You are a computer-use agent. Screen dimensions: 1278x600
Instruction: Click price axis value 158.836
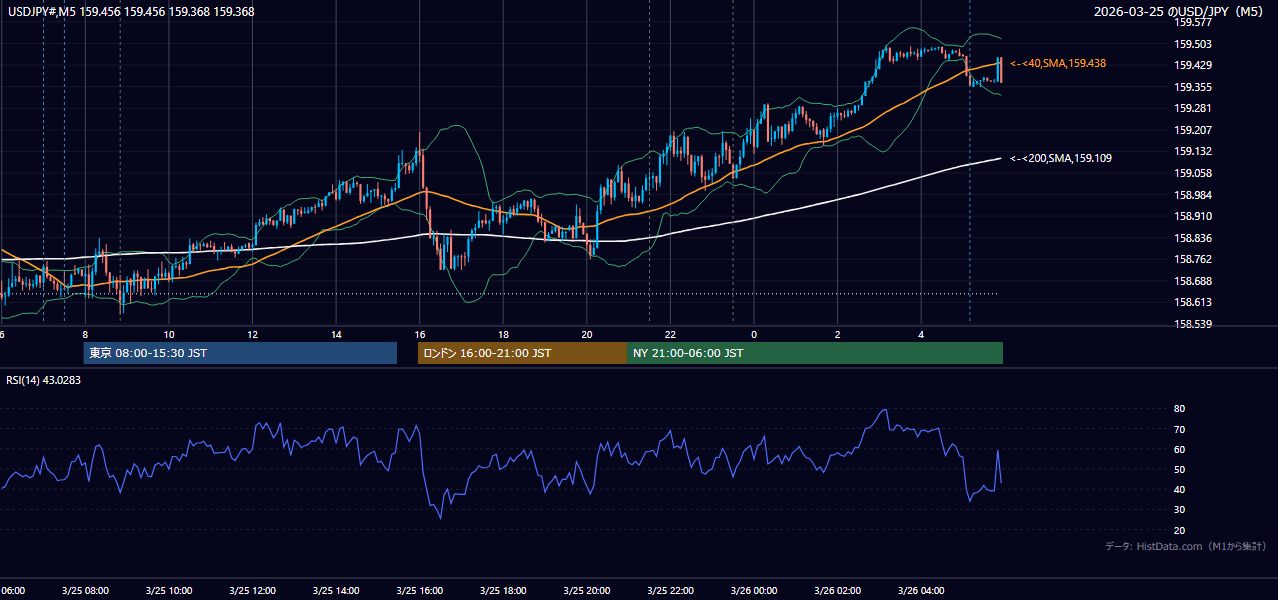[1193, 238]
